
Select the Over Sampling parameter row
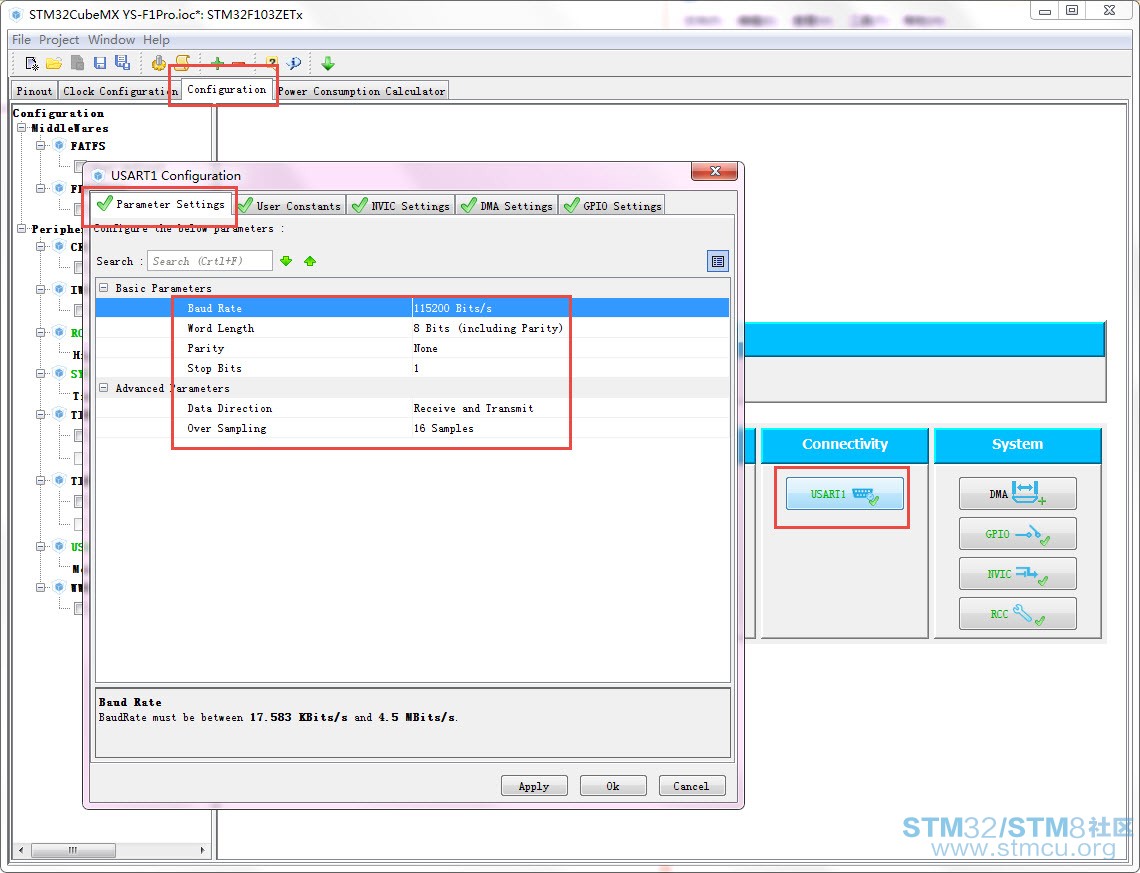(412, 428)
